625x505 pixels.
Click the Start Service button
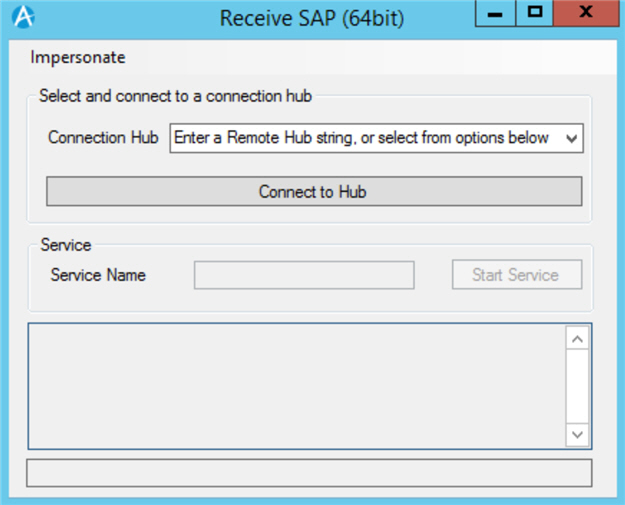coord(517,275)
